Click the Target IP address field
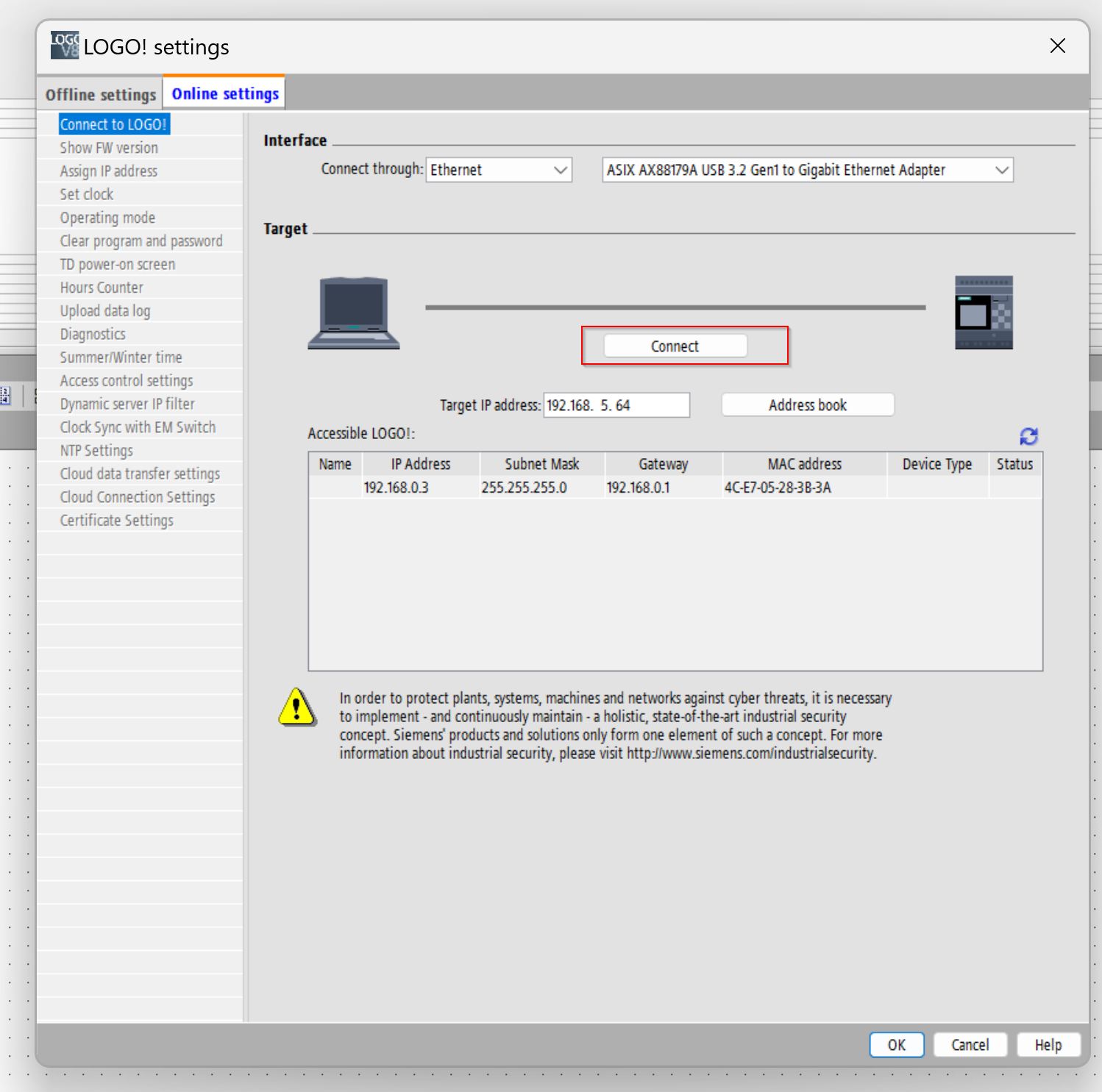Screen dimensions: 1102x1092 616,405
